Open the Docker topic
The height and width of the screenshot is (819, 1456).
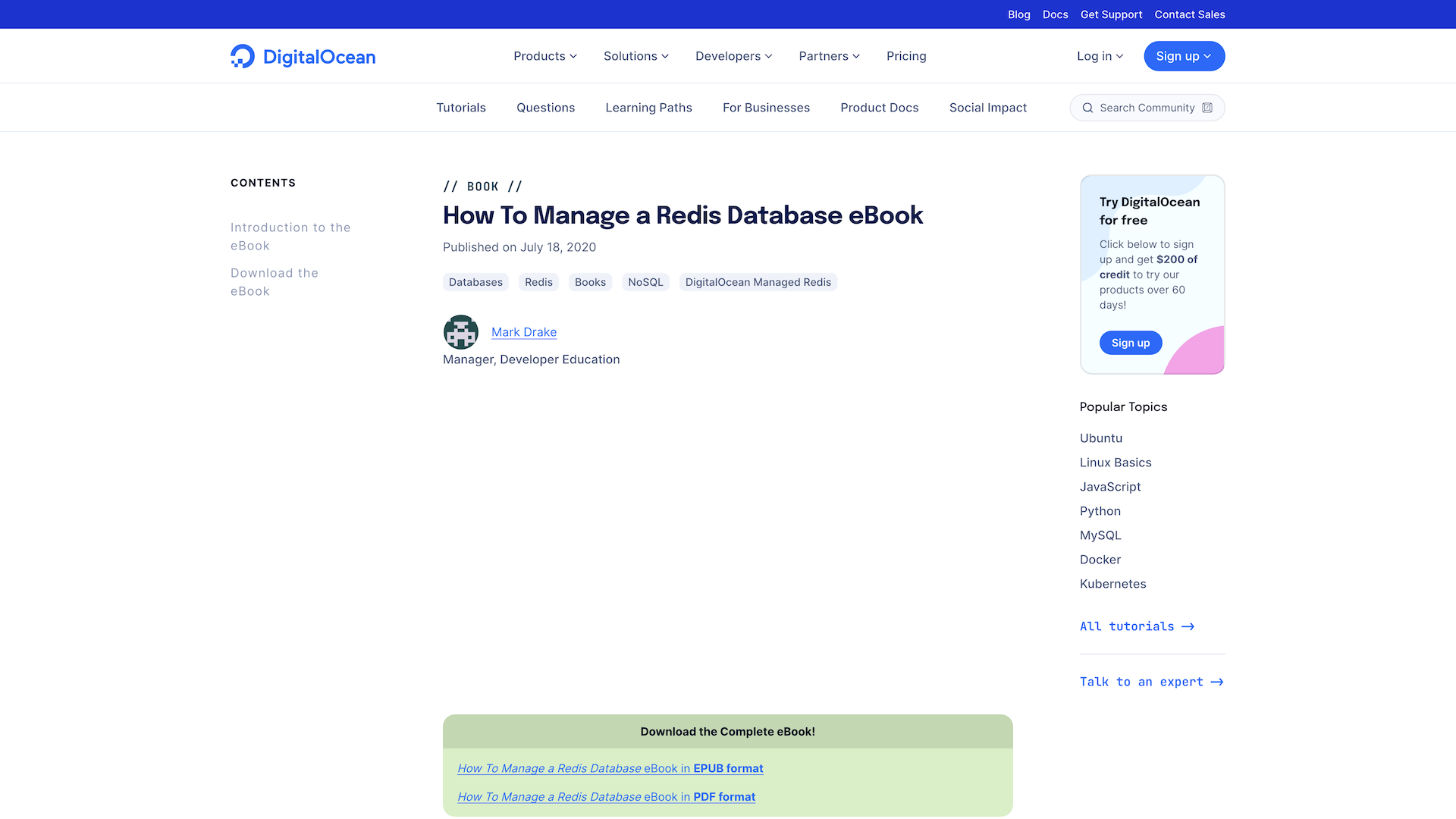tap(1100, 560)
